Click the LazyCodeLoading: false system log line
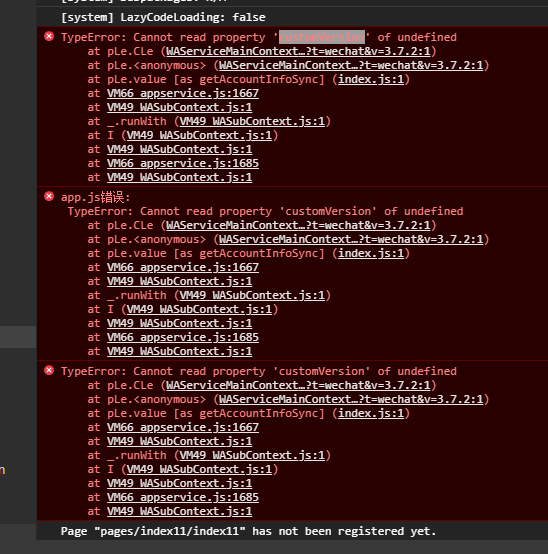This screenshot has width=548, height=554. (x=163, y=17)
